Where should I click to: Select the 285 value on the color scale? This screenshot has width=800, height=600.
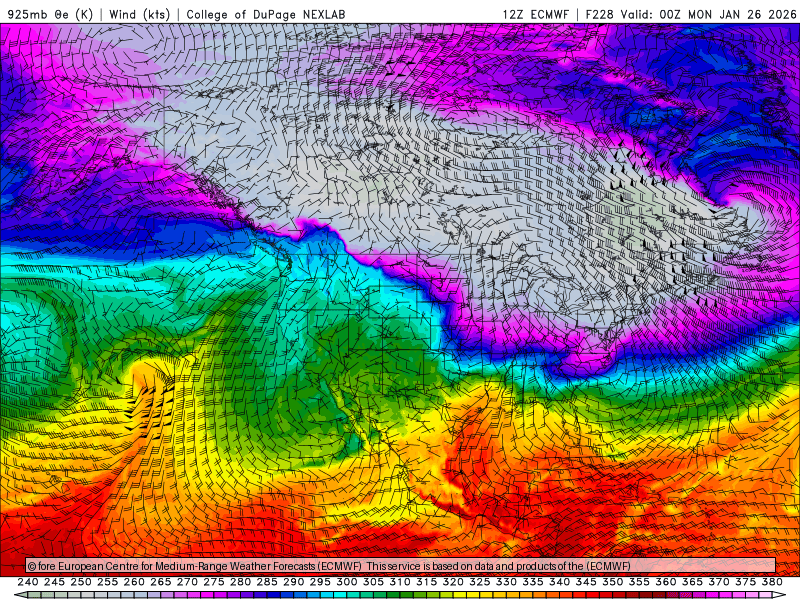coord(267,582)
